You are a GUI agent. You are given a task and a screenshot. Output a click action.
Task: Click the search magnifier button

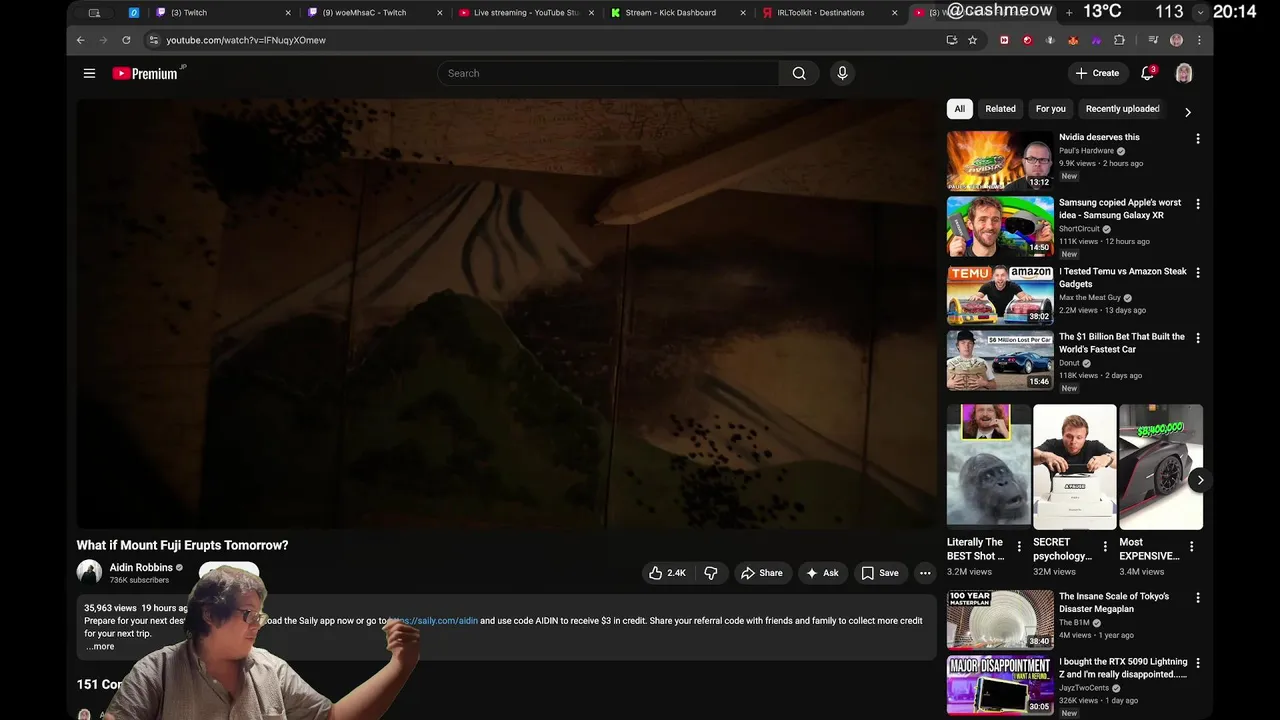click(x=799, y=73)
